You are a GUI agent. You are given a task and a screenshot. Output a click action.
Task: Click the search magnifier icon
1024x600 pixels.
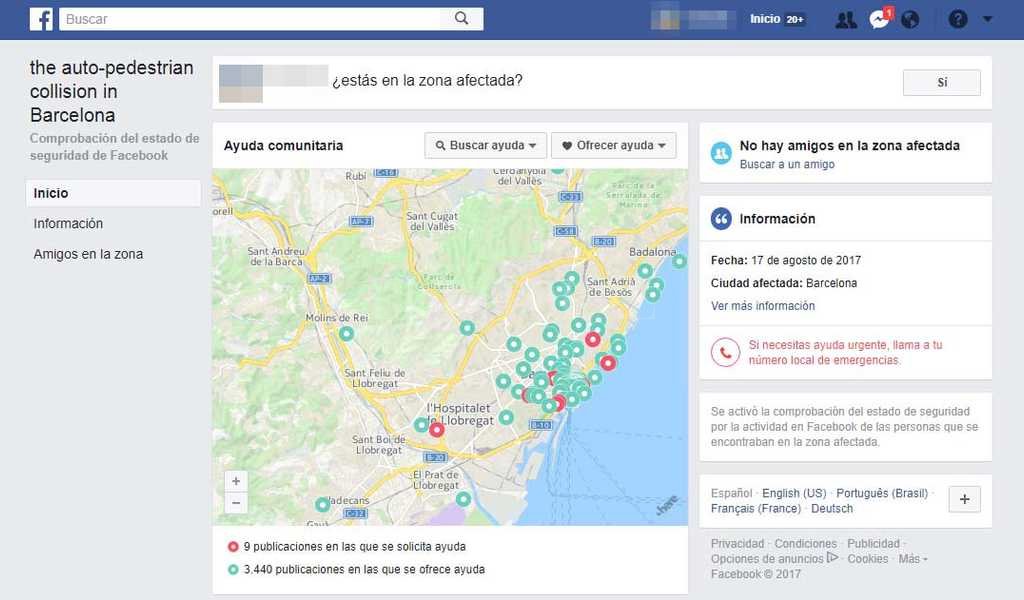point(461,19)
